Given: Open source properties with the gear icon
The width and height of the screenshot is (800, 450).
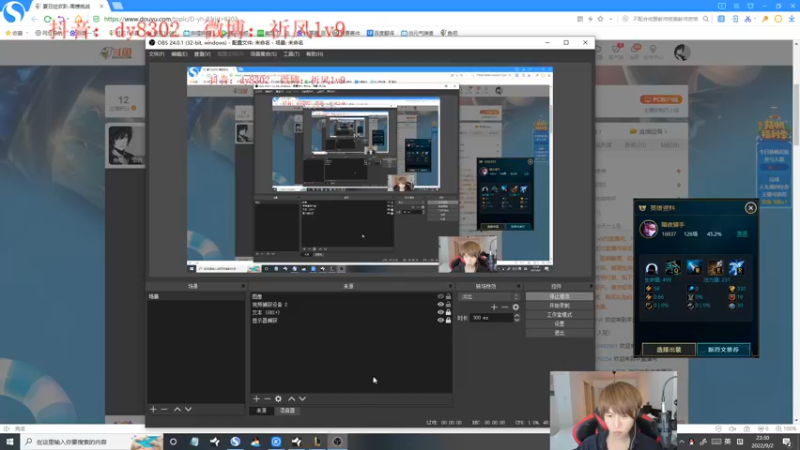Looking at the screenshot, I should [x=279, y=398].
